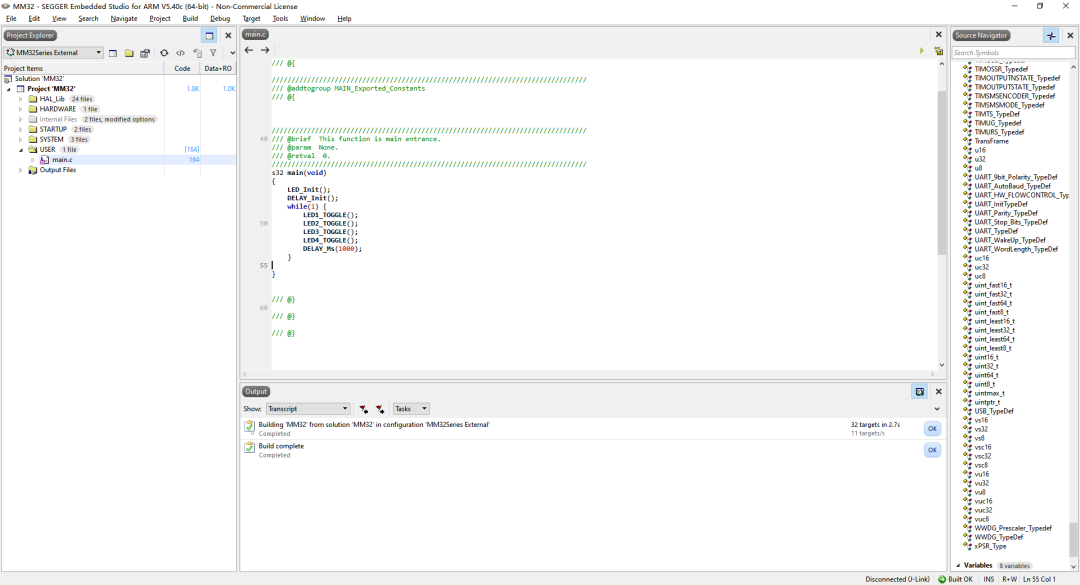Select the Internal Files tree item

tap(59, 120)
